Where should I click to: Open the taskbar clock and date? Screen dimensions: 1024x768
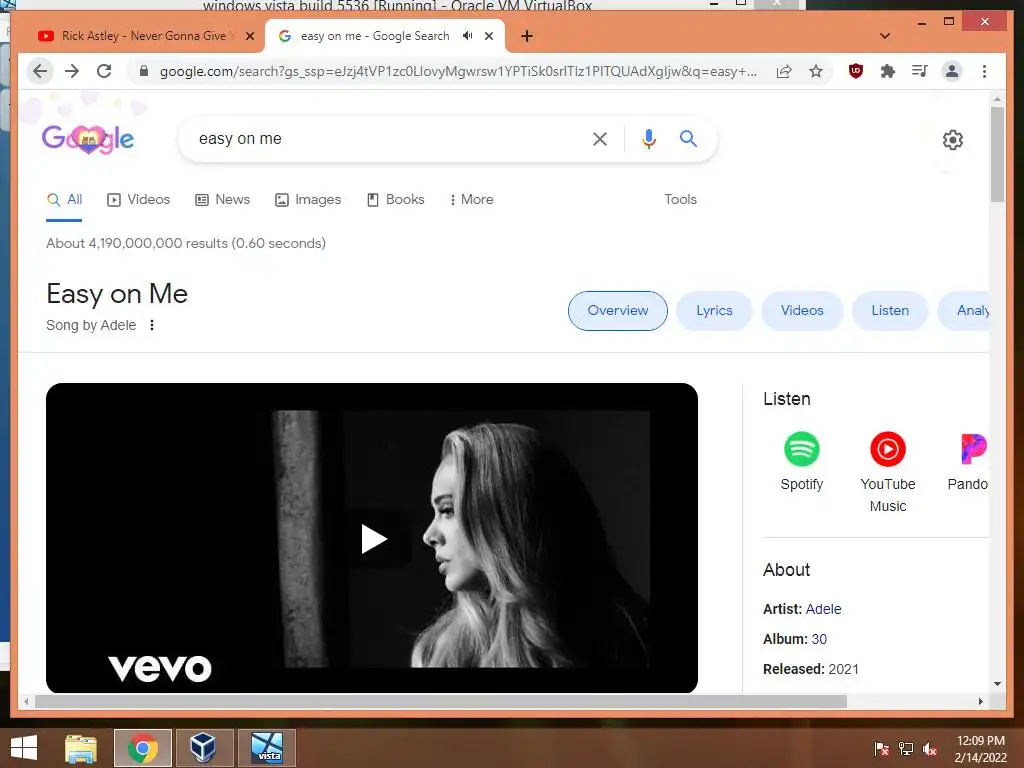coord(981,749)
